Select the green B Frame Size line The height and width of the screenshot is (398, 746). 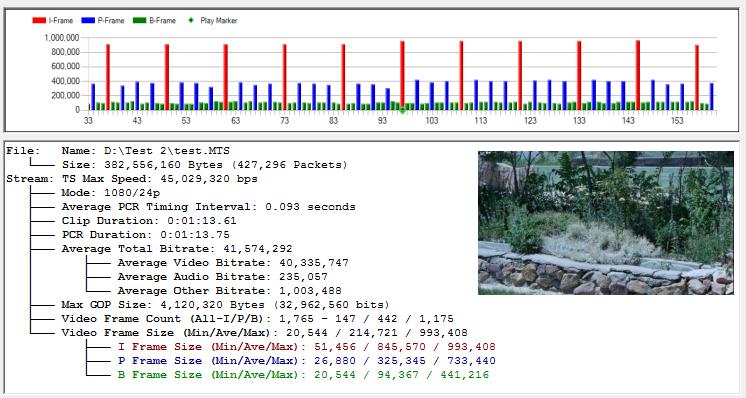(x=303, y=375)
